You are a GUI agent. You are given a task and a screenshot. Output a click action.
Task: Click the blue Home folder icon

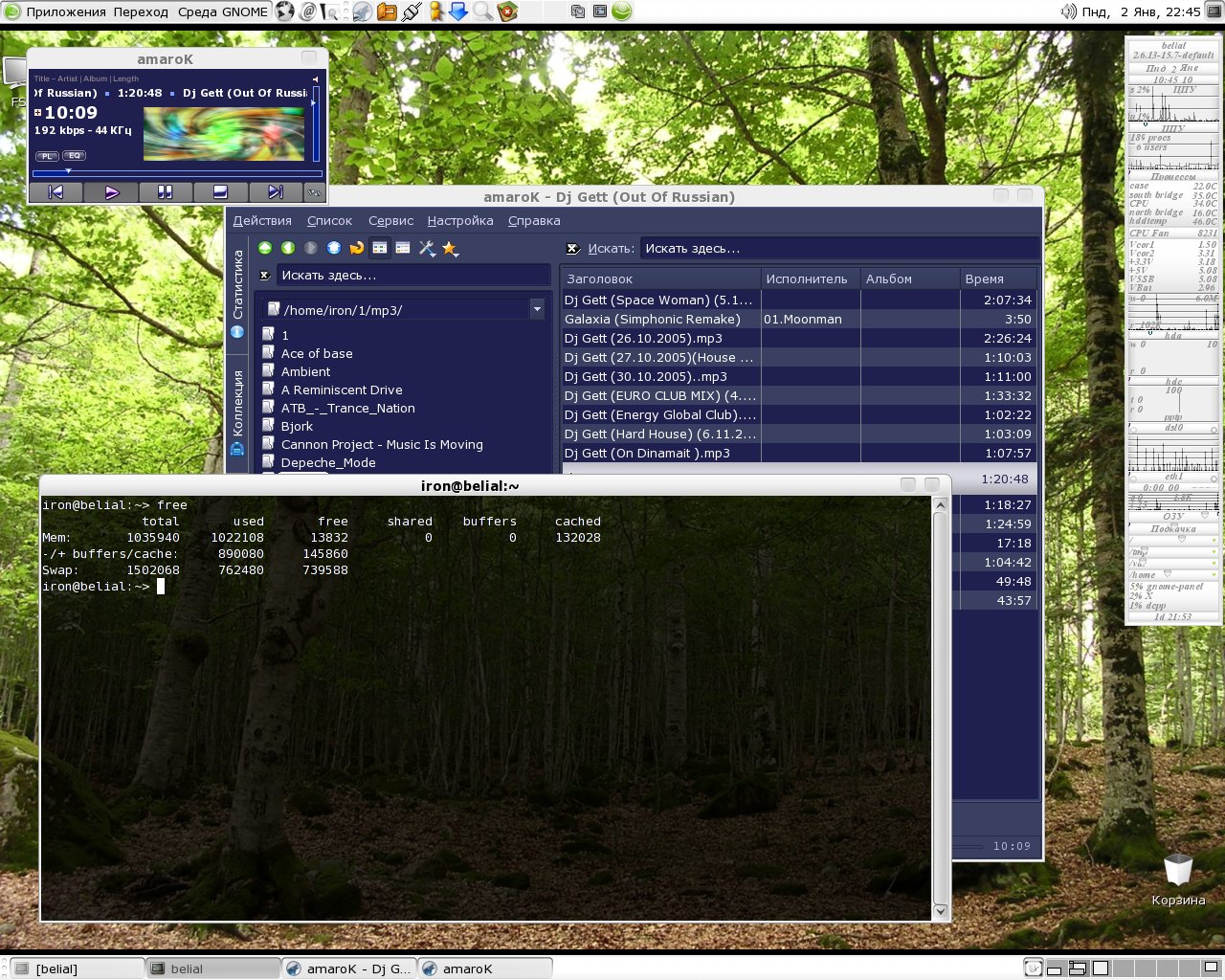pos(334,248)
